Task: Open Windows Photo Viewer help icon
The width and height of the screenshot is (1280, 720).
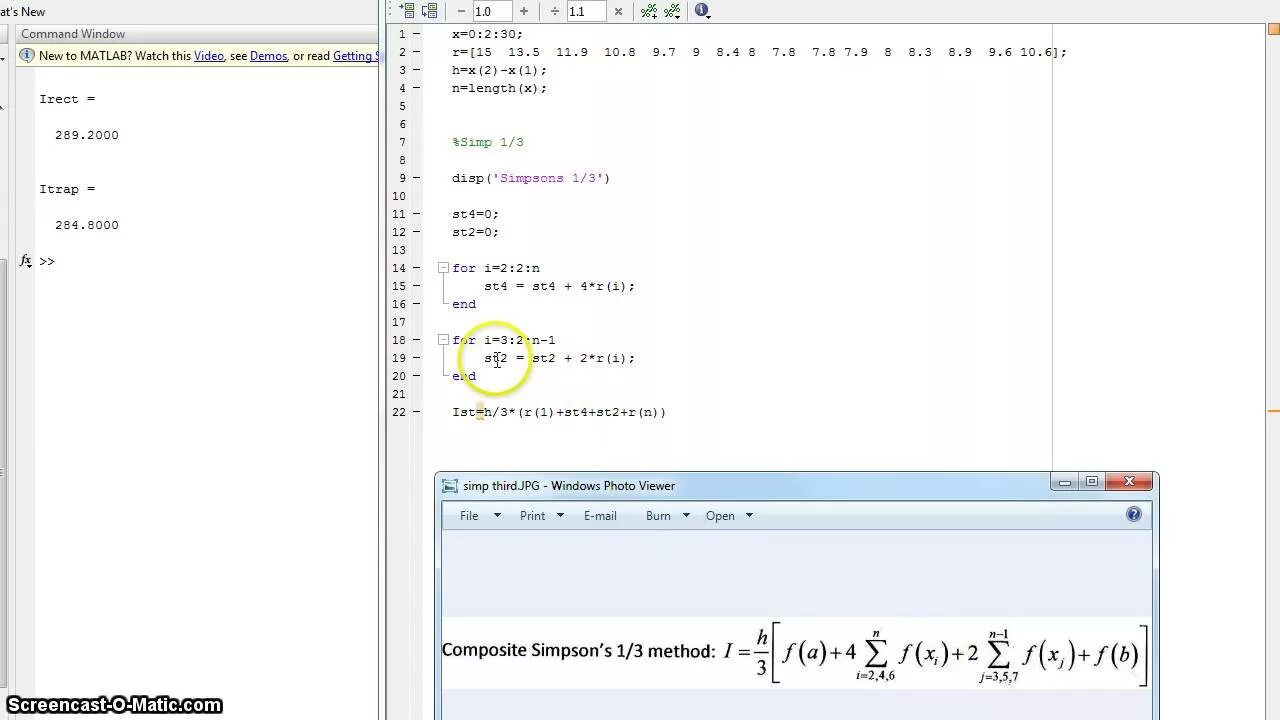Action: coord(1133,514)
